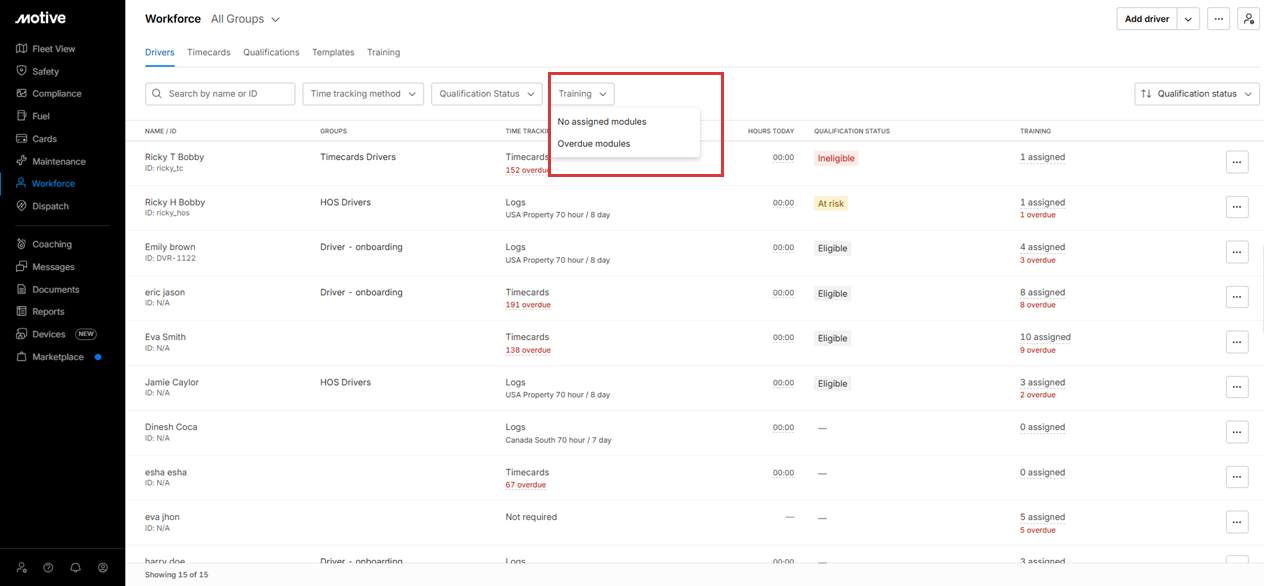Open Fleet View in the sidebar

53,49
